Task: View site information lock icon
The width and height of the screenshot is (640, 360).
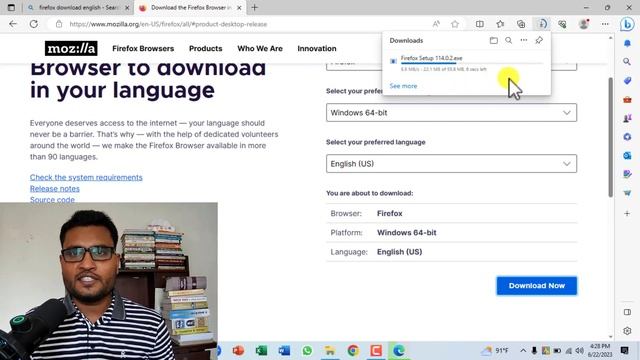Action: click(59, 24)
